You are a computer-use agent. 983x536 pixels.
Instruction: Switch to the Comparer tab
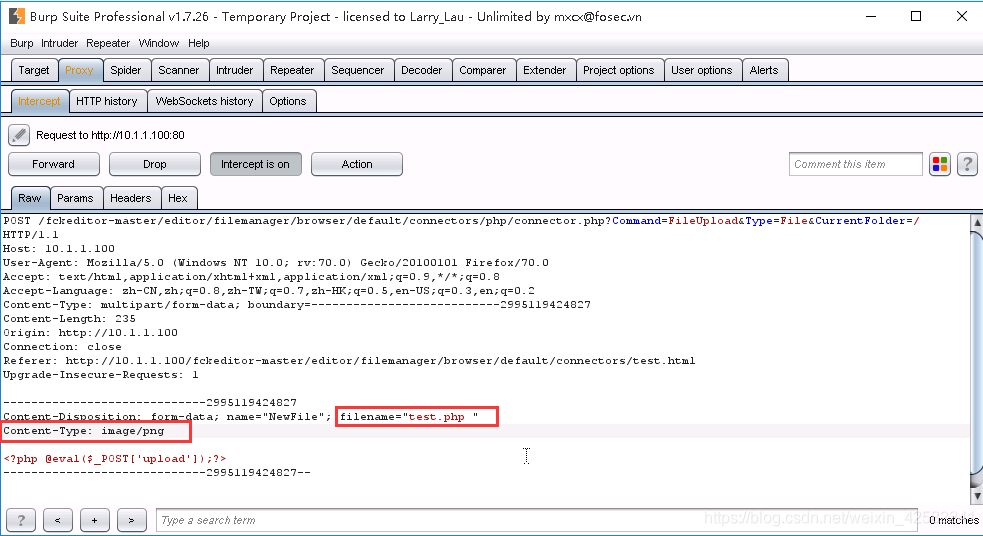(x=483, y=70)
